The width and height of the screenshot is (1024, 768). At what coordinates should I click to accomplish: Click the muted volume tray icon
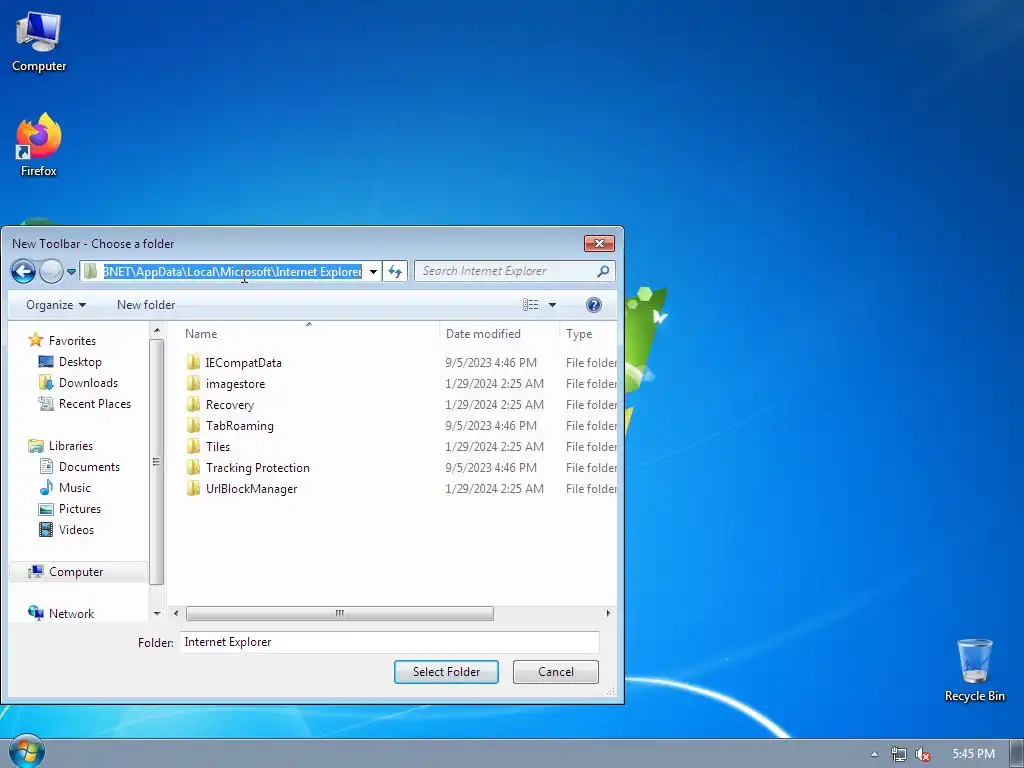(923, 754)
